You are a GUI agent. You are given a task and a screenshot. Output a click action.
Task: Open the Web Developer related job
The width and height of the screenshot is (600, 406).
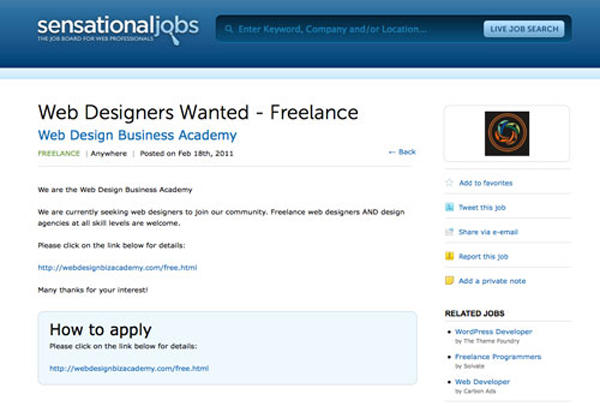coord(482,381)
